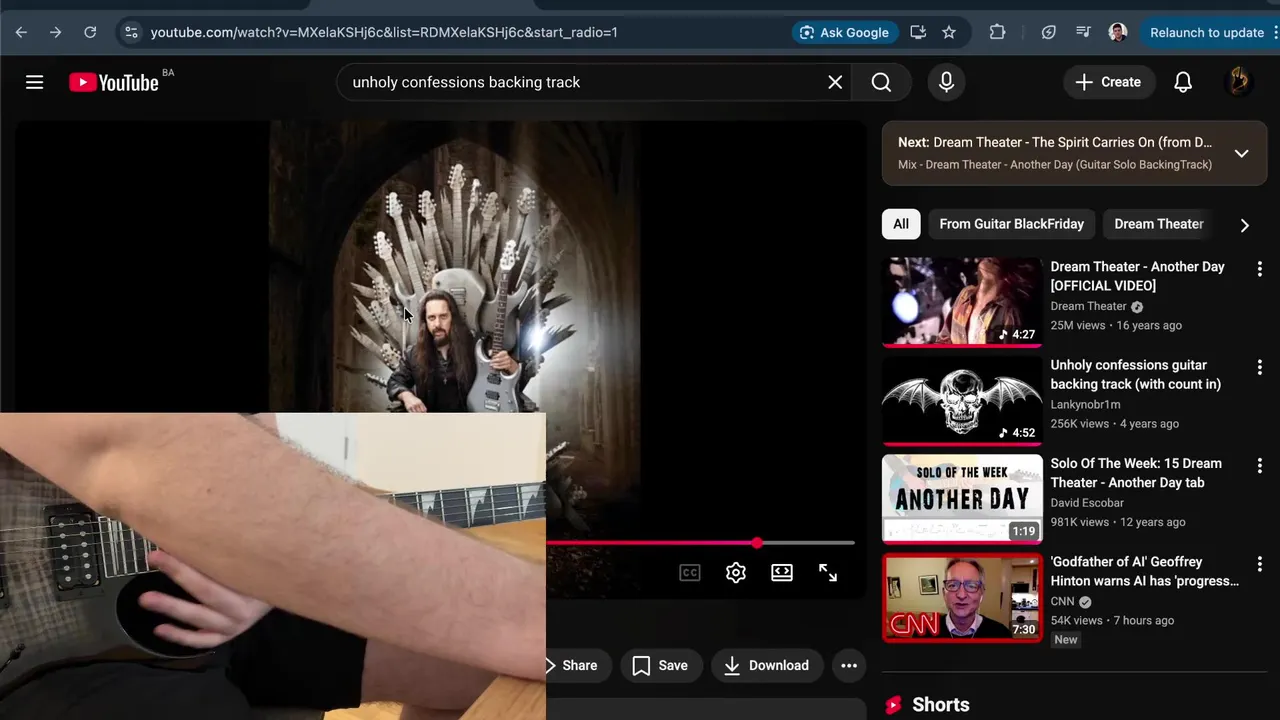
Task: Open the Lankynobr1m channel name
Action: click(x=1085, y=405)
